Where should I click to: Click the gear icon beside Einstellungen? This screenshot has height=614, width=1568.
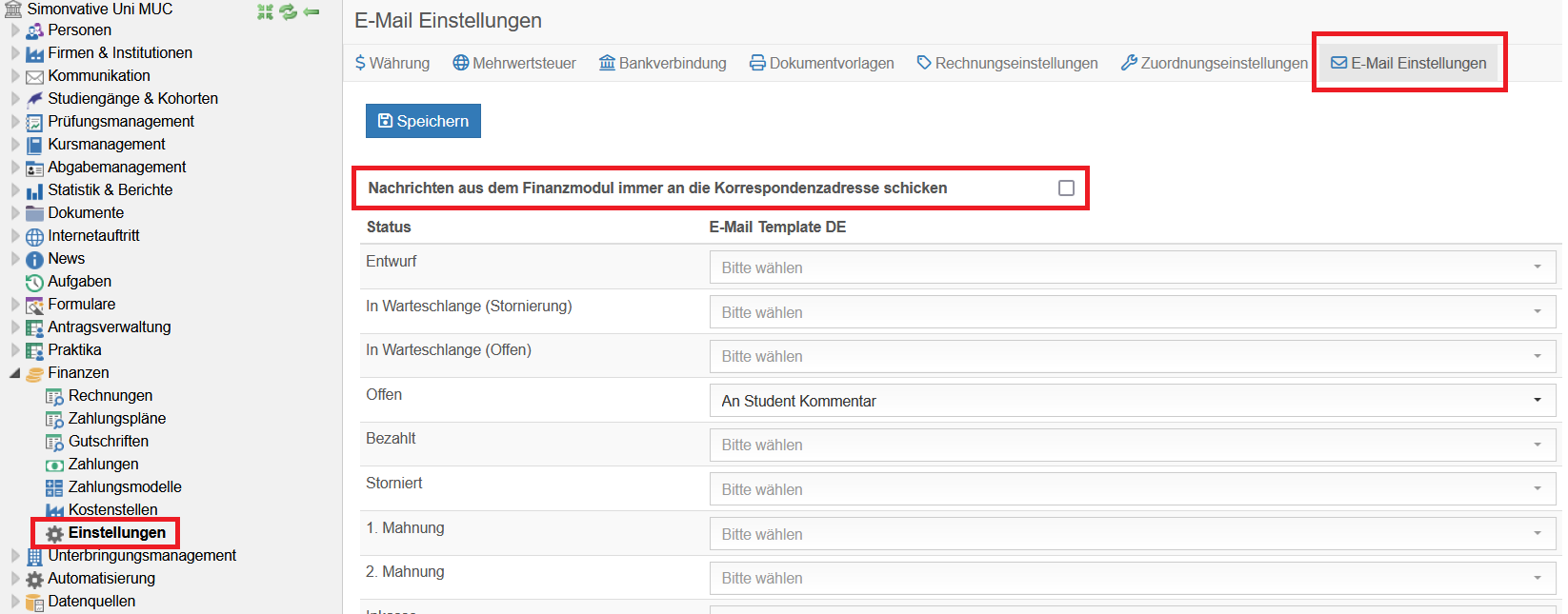tap(55, 533)
